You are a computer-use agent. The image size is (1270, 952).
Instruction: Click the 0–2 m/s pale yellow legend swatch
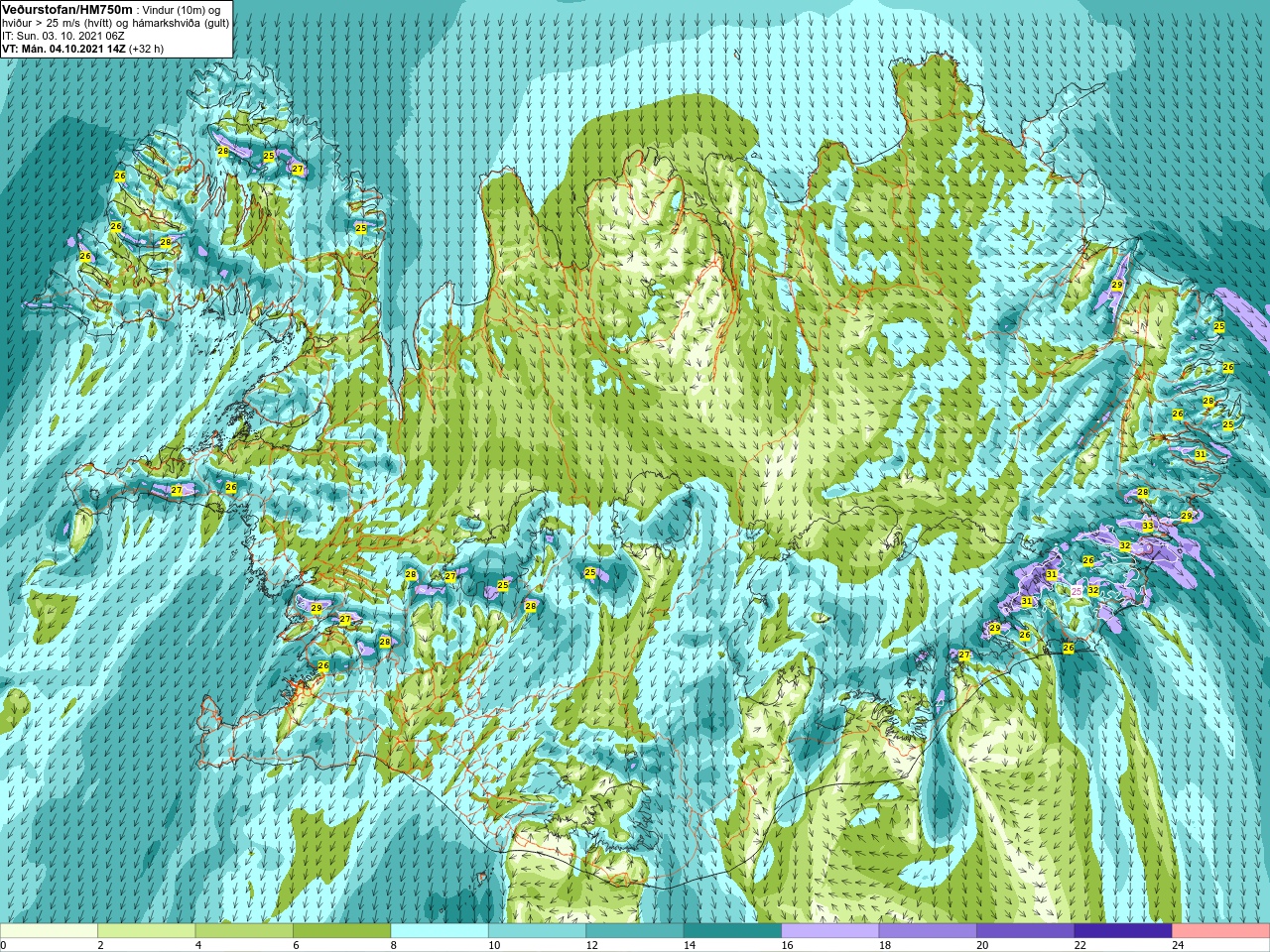point(50,931)
